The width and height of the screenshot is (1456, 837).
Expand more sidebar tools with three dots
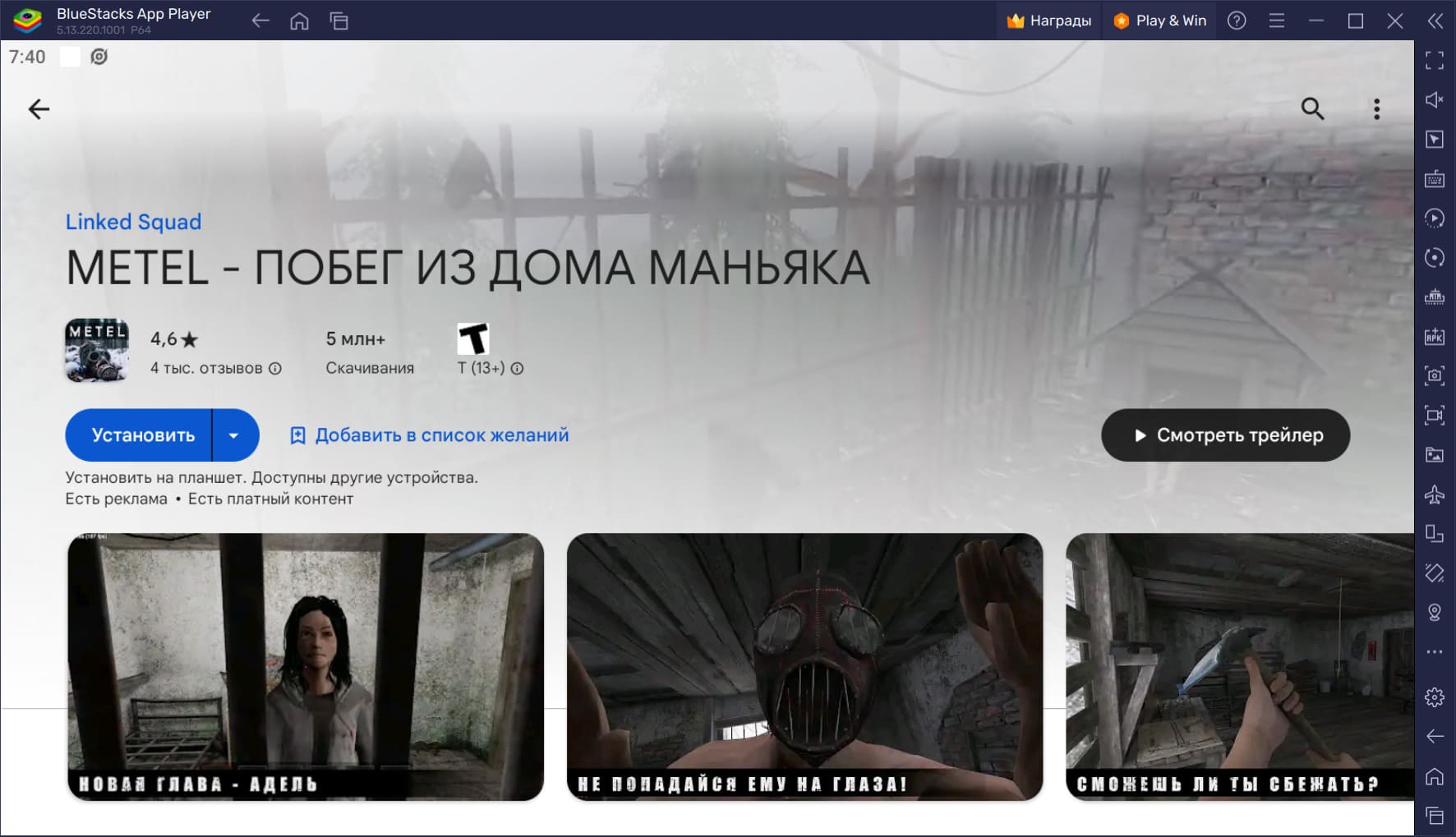[1435, 651]
